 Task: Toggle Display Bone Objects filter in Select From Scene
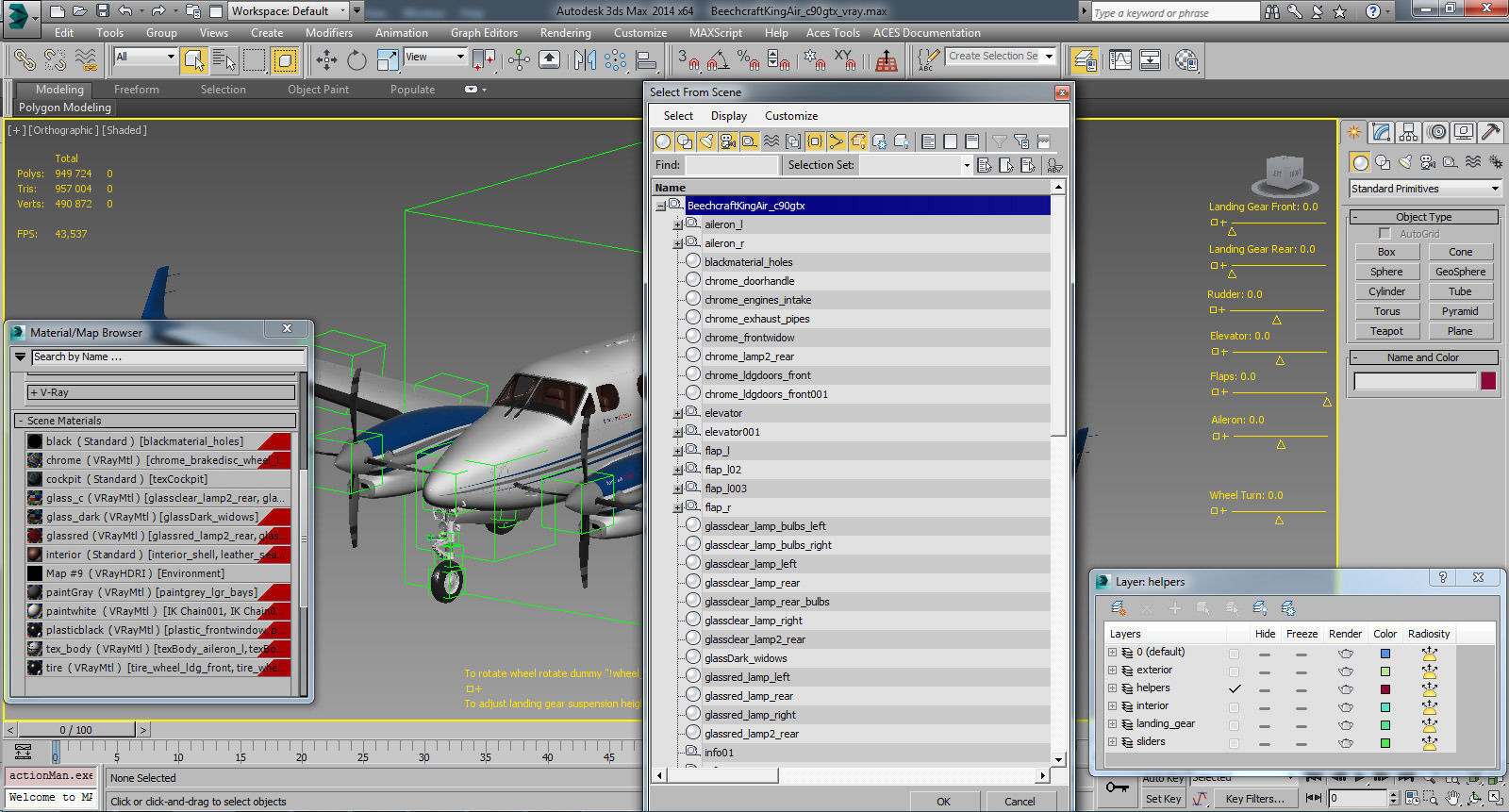click(x=837, y=141)
